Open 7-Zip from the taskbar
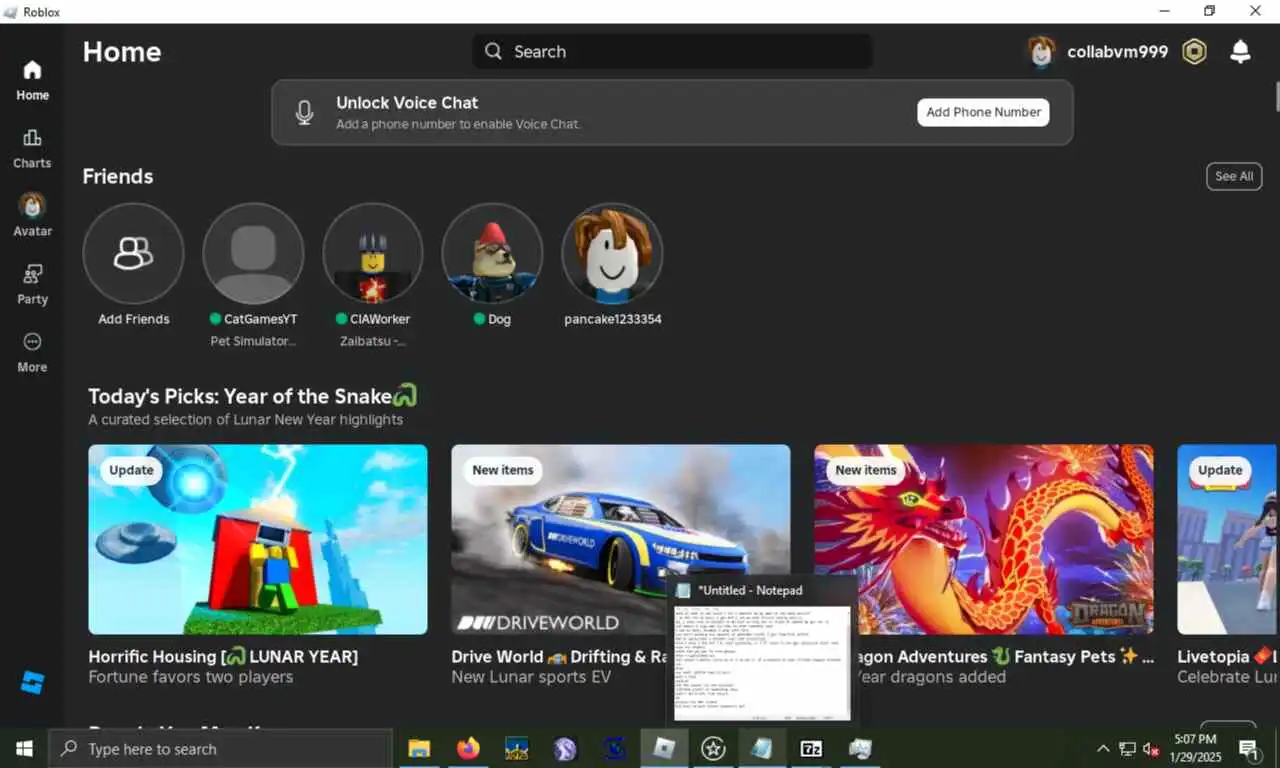 pyautogui.click(x=811, y=749)
